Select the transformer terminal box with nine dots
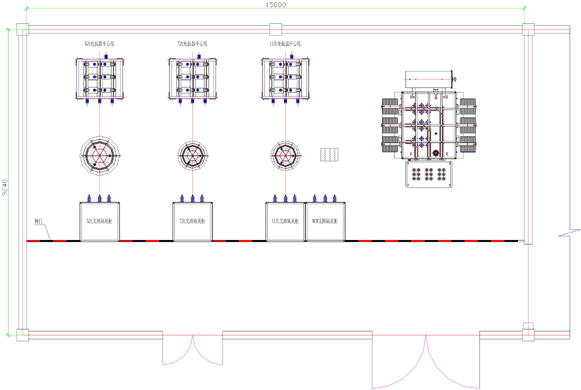 tap(429, 174)
